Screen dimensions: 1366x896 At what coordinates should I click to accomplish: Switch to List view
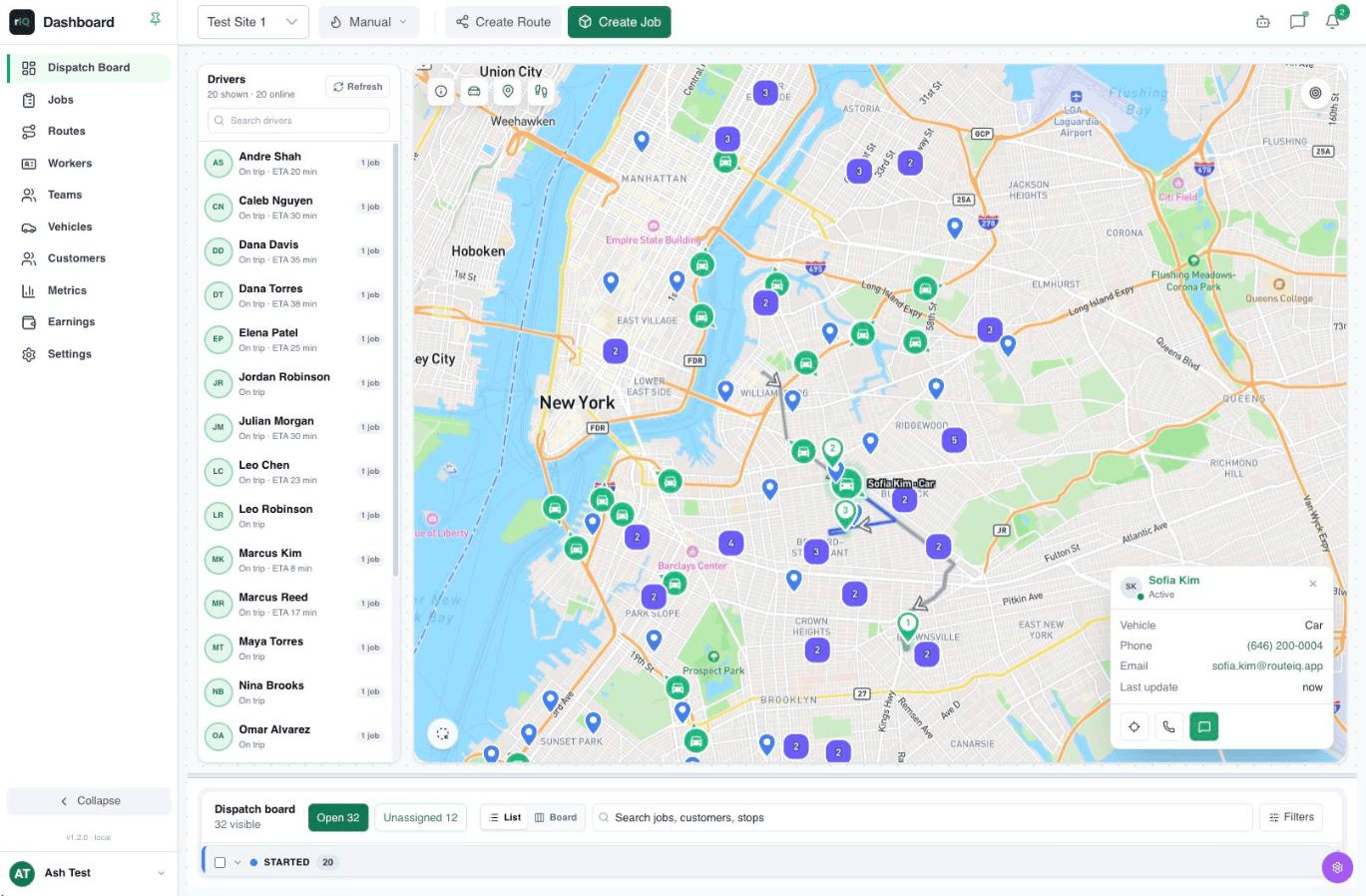[506, 817]
